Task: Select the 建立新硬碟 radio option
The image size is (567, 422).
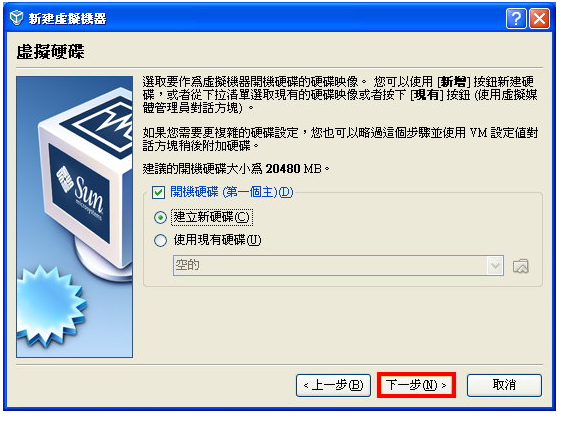Action: (160, 218)
